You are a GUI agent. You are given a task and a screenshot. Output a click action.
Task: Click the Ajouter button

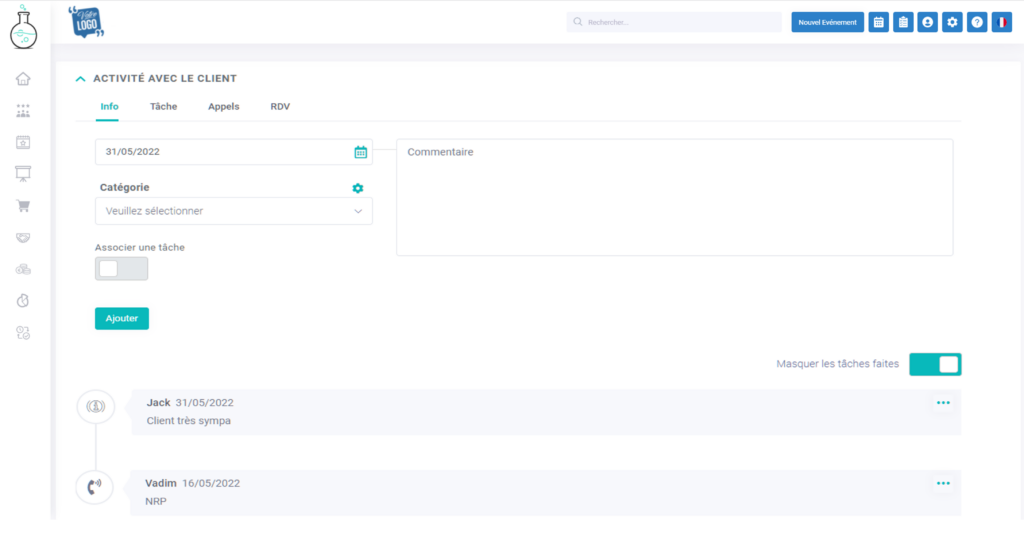pyautogui.click(x=122, y=318)
